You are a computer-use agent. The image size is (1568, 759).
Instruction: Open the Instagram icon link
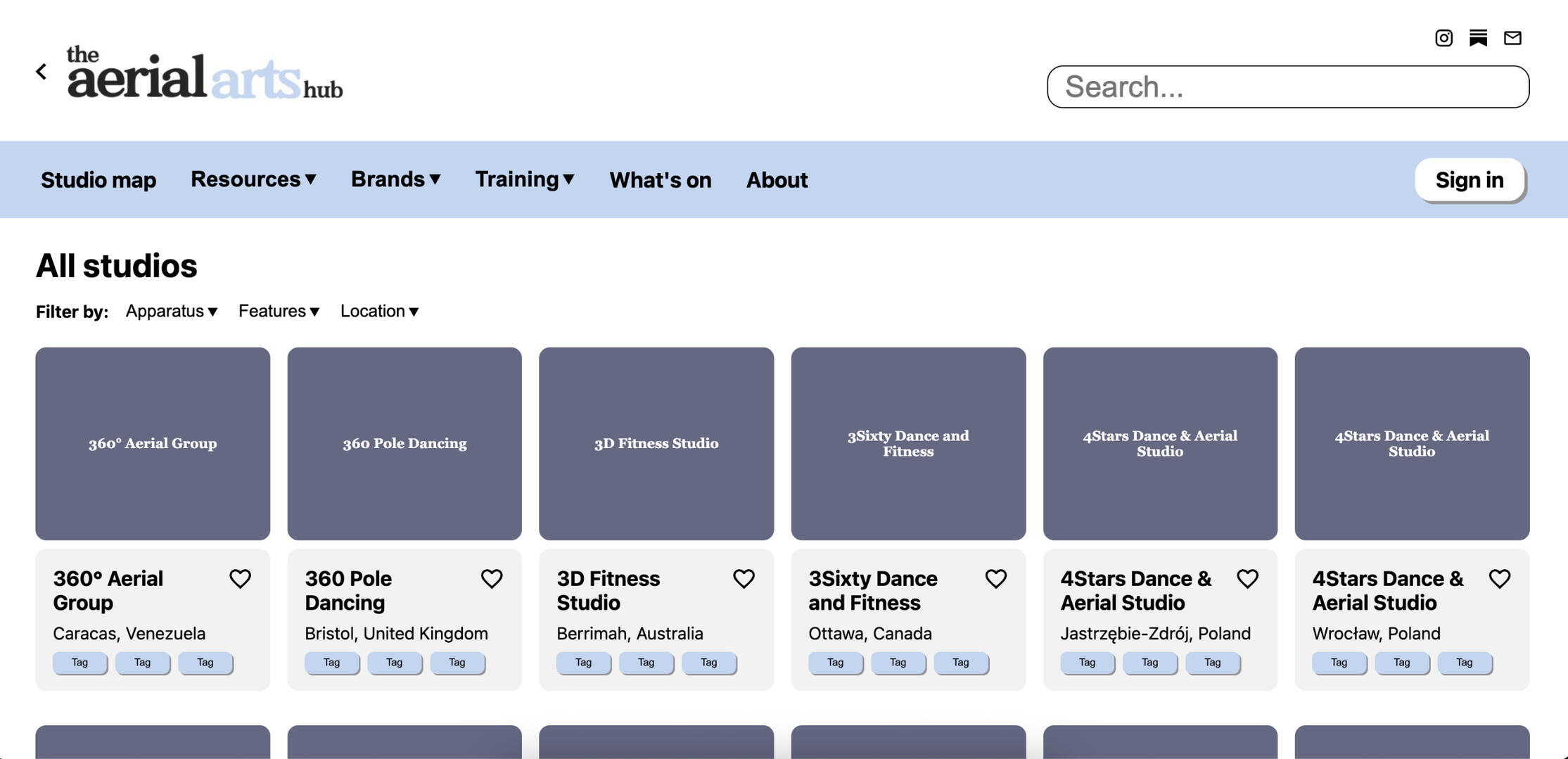[1443, 38]
